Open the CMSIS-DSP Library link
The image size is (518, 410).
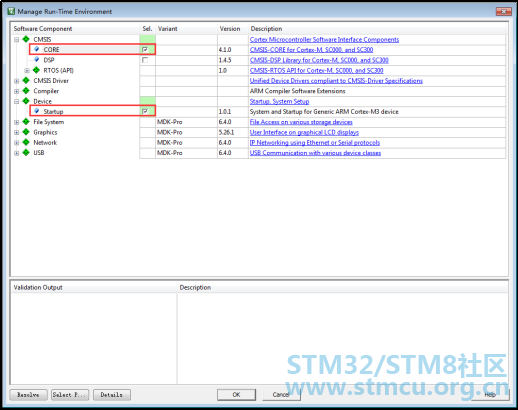(319, 60)
